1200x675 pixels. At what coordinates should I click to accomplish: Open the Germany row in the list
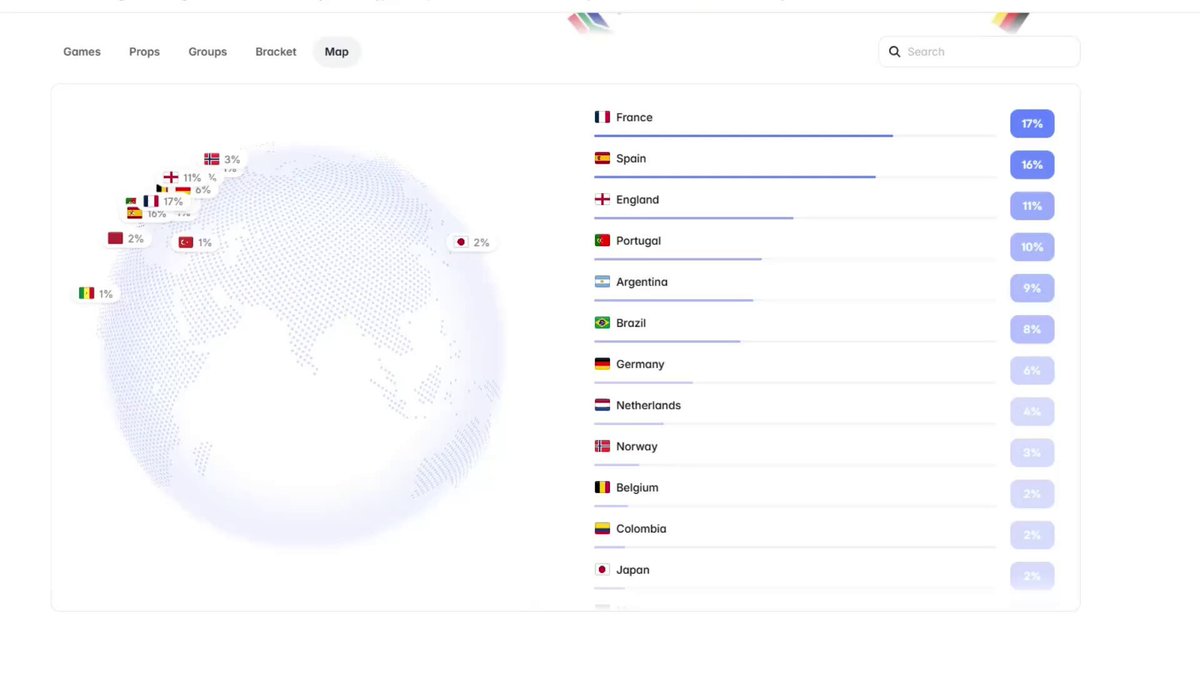pyautogui.click(x=824, y=370)
